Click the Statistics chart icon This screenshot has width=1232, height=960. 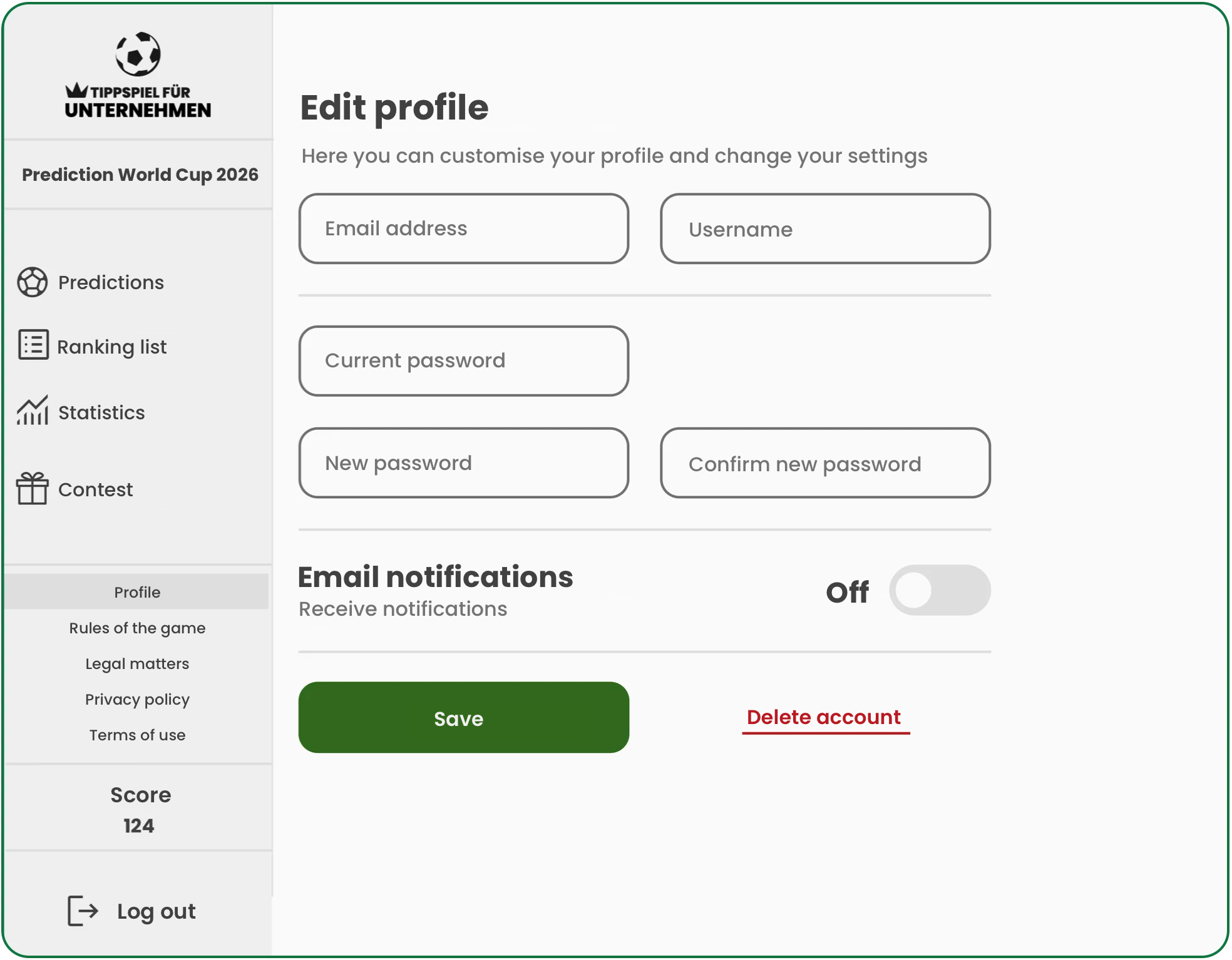[33, 411]
